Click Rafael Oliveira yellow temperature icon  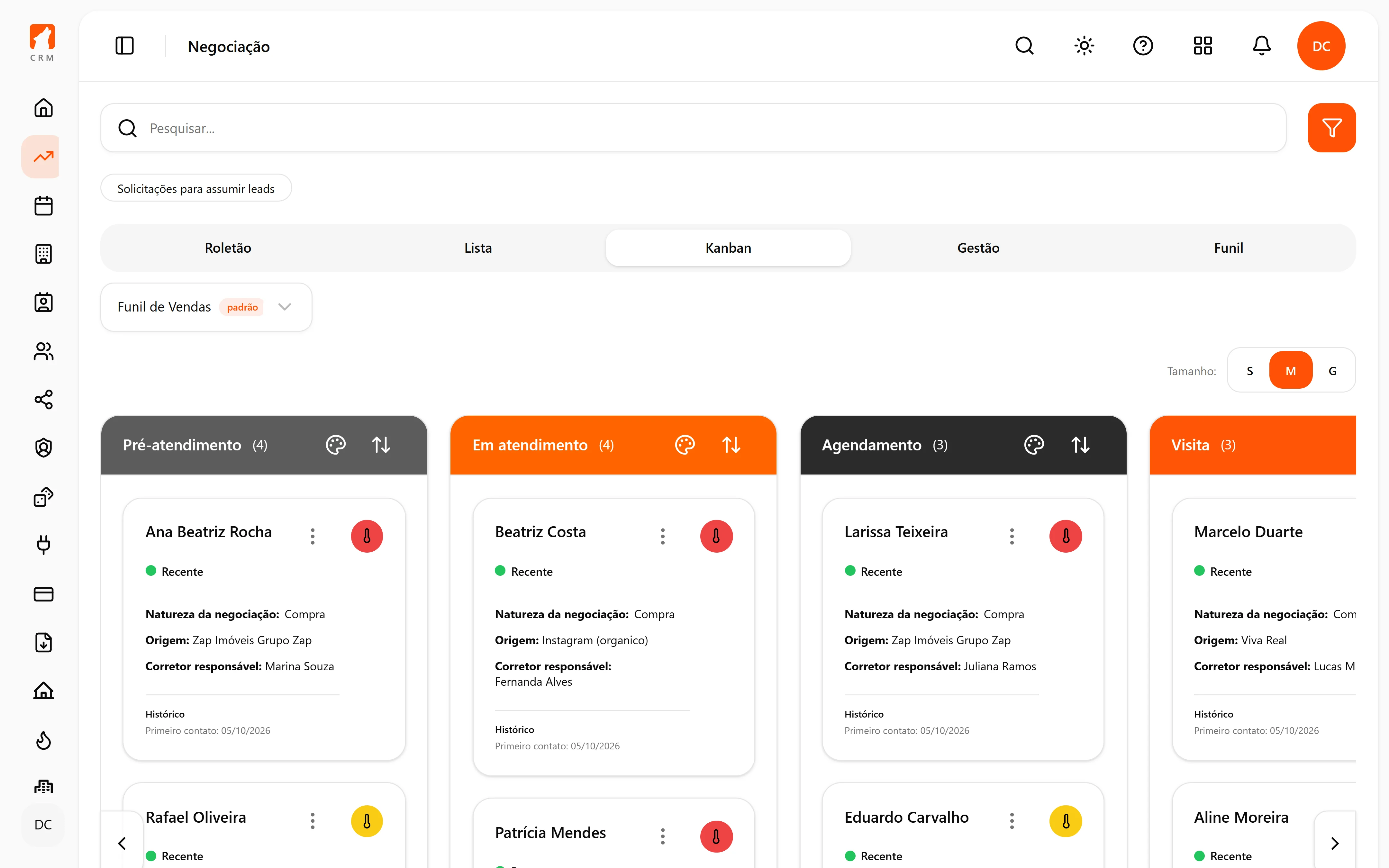pyautogui.click(x=367, y=821)
